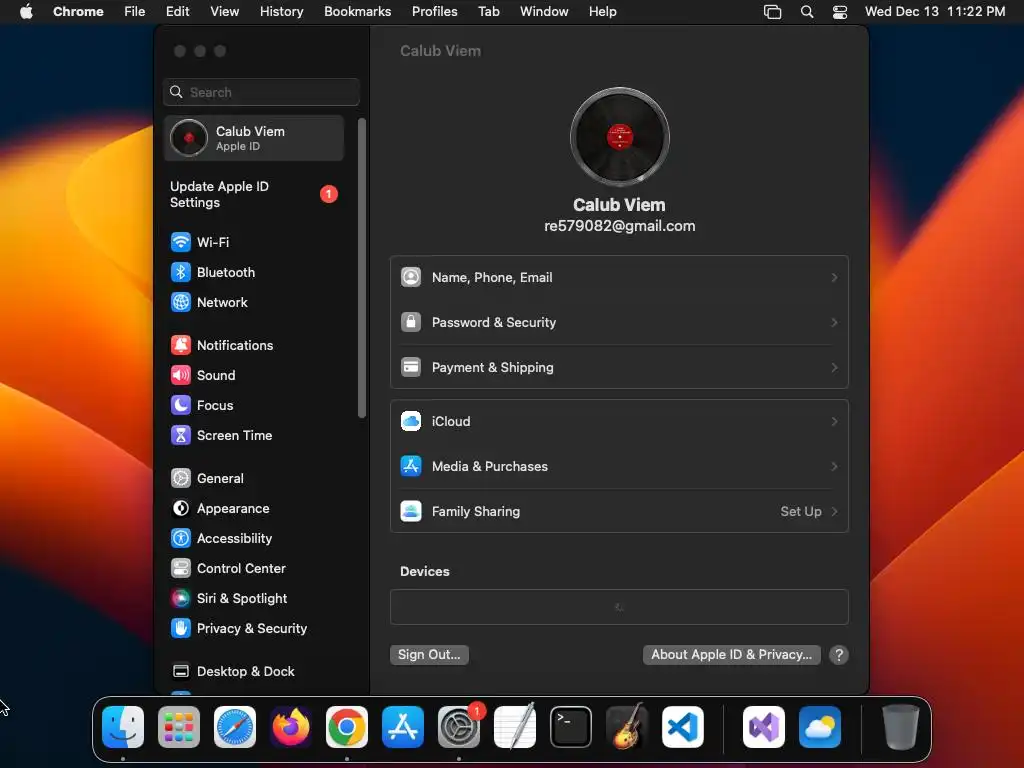Launch Safari from the Dock
The width and height of the screenshot is (1024, 768).
[x=235, y=727]
